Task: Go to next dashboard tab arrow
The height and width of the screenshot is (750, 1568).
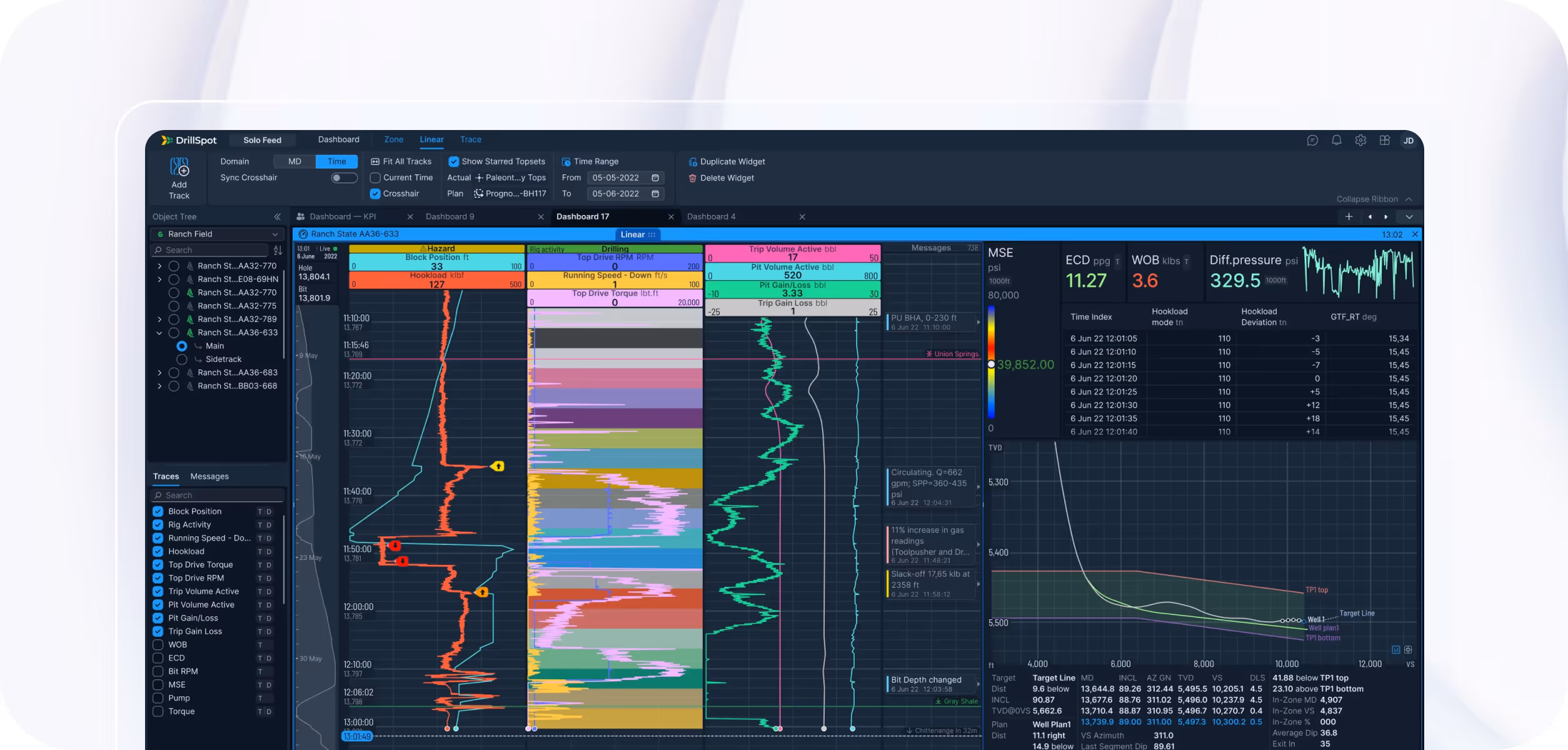Action: tap(1386, 217)
